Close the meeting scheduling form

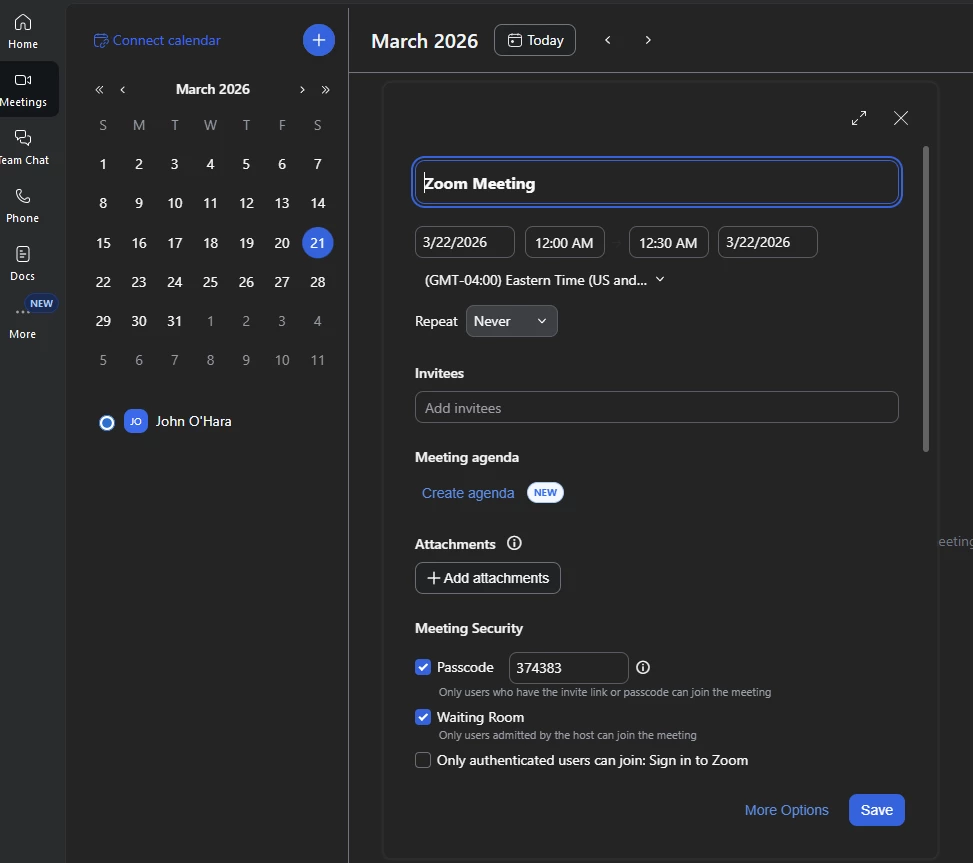pos(900,118)
